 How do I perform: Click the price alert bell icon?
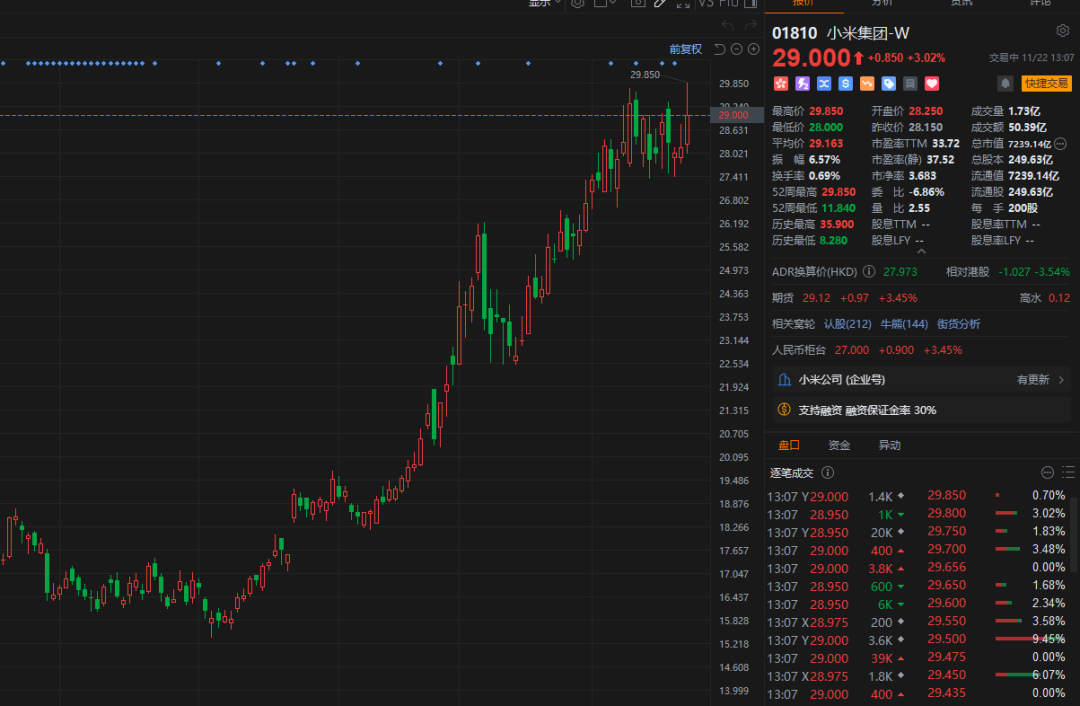point(1004,84)
